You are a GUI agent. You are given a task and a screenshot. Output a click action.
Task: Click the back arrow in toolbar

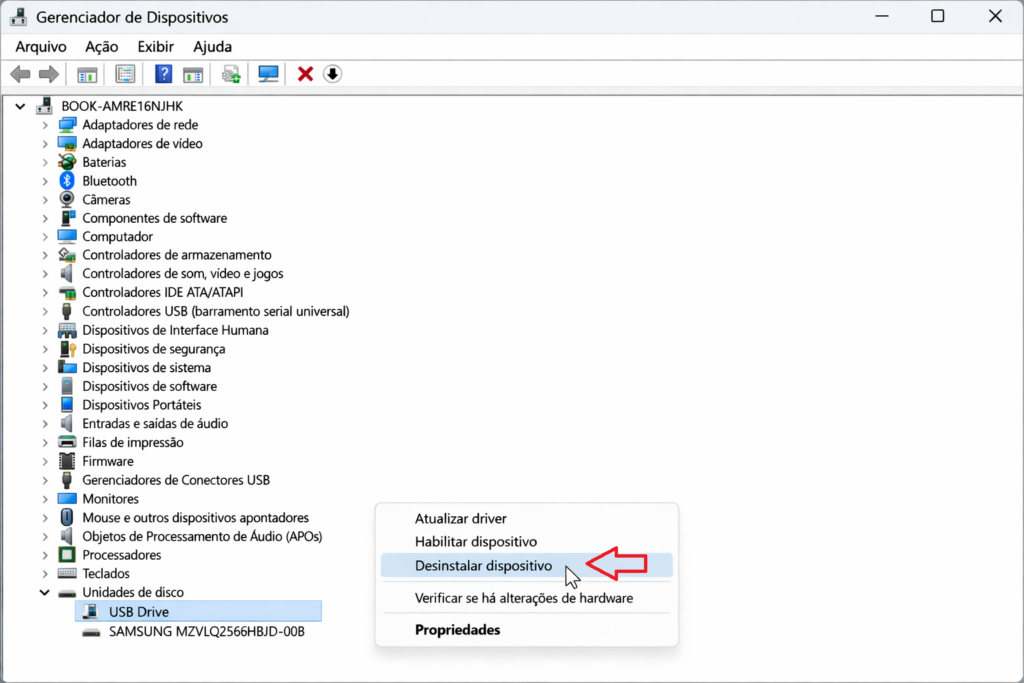20,74
